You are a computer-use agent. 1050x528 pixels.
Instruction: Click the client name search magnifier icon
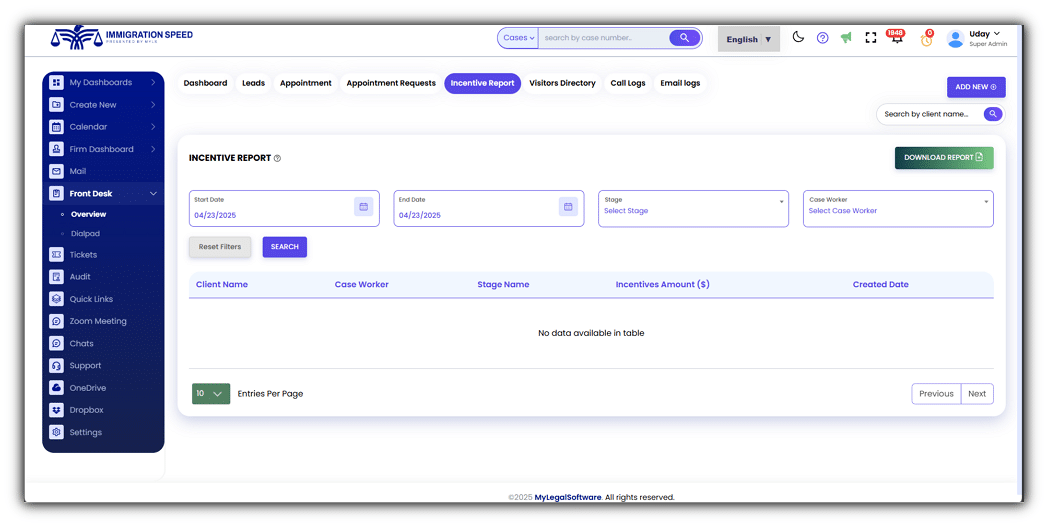[992, 114]
